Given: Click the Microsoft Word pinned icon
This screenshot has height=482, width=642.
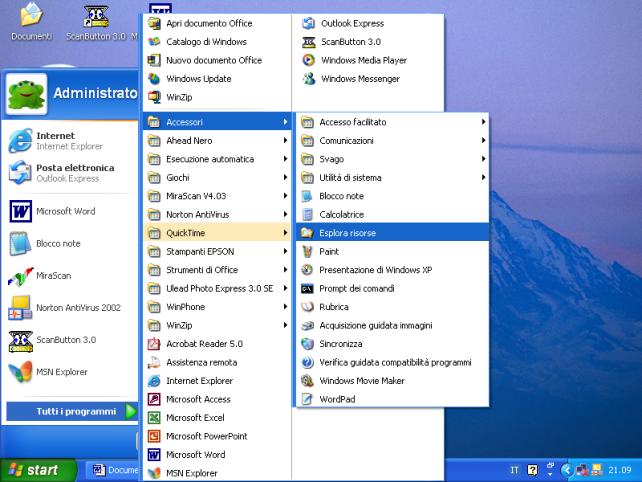Looking at the screenshot, I should tap(20, 211).
